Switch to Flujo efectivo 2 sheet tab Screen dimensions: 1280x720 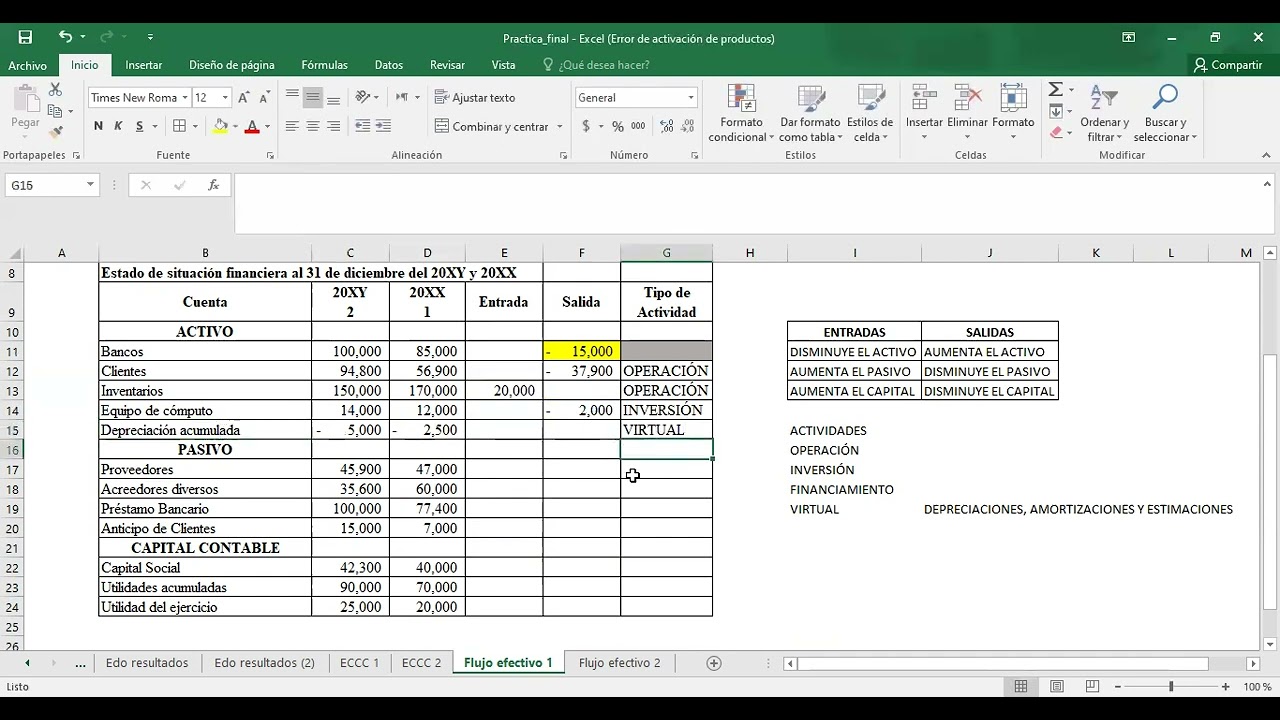tap(619, 663)
